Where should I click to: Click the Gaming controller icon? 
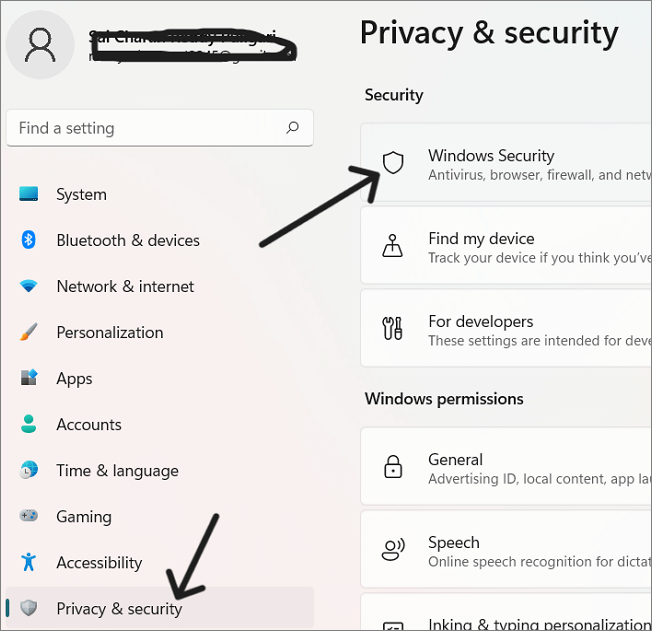pos(29,516)
